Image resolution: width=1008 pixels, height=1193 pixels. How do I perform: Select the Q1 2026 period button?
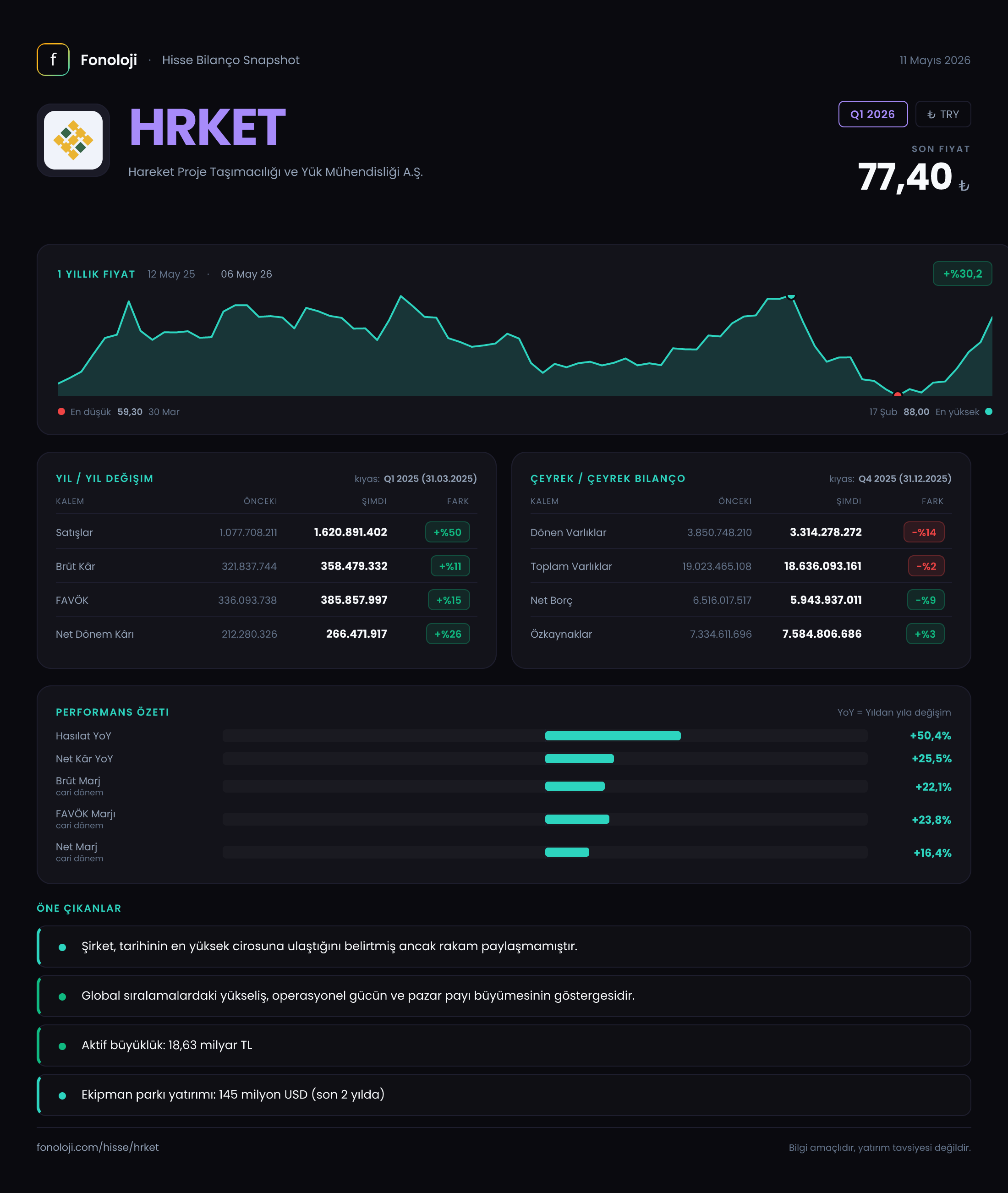(x=872, y=114)
